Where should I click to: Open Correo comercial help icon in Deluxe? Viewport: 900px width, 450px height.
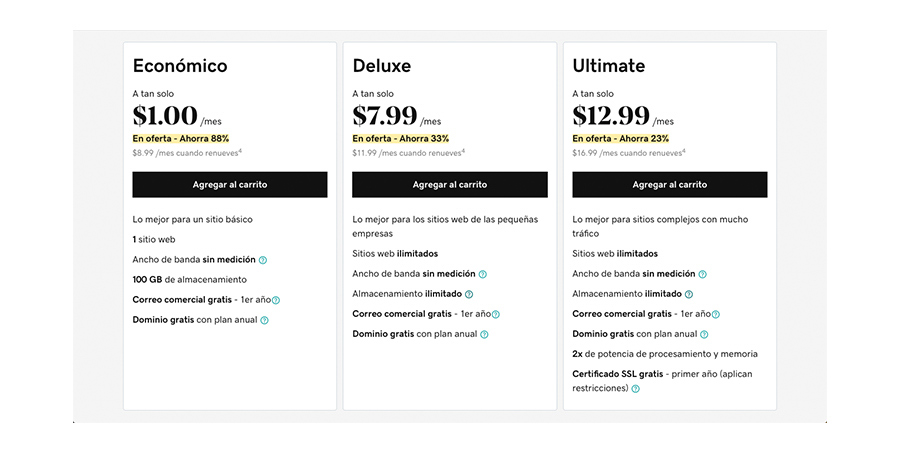496,315
